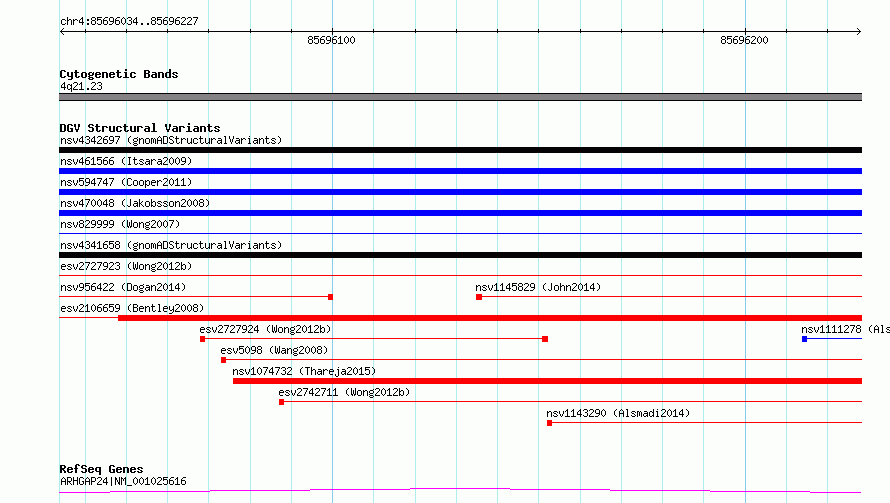Screen dimensions: 890x503
Task: Click the 85696200 ruler position label
Action: coord(744,40)
